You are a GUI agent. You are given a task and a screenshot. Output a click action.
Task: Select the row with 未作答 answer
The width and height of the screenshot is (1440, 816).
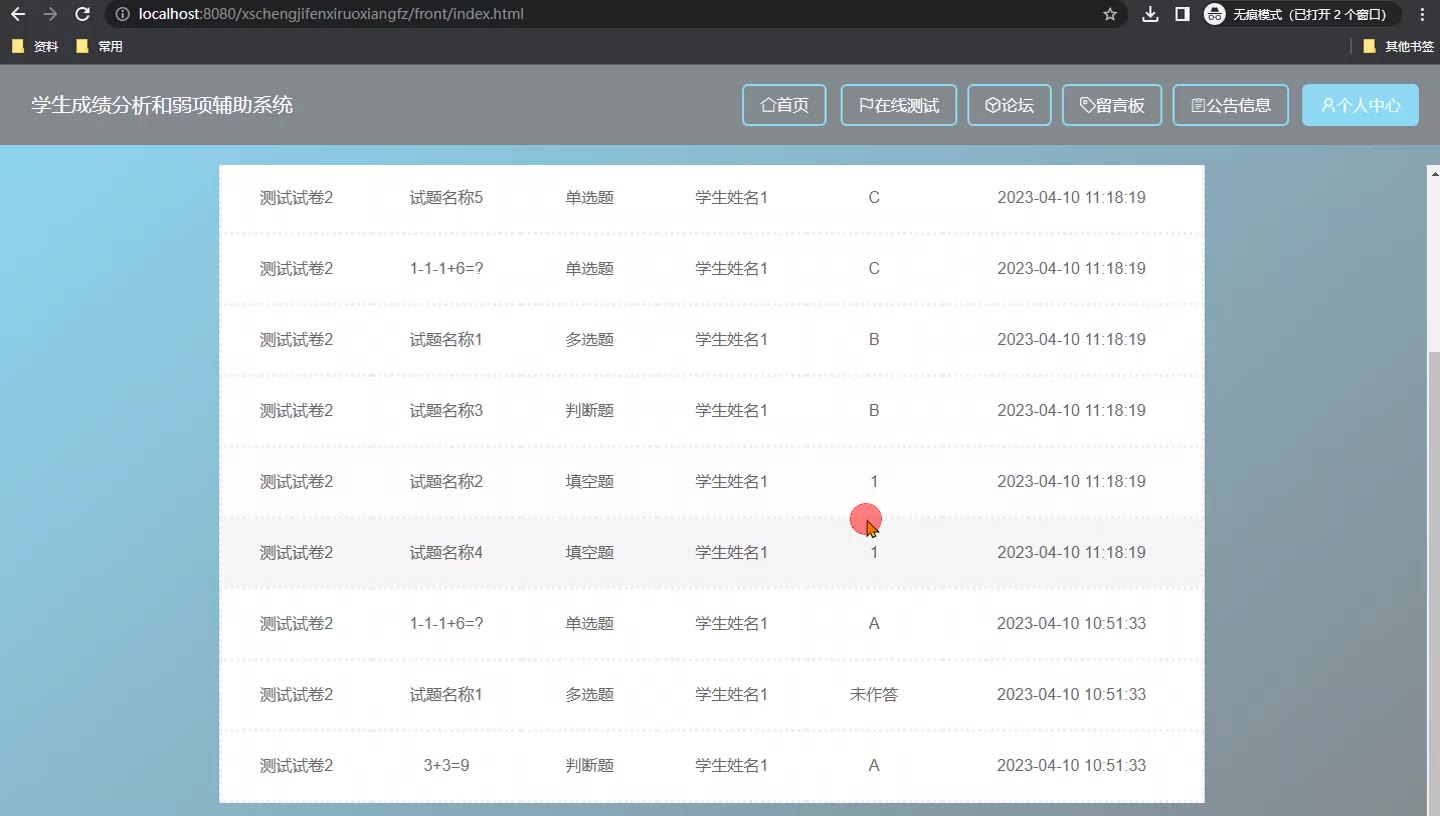(711, 694)
